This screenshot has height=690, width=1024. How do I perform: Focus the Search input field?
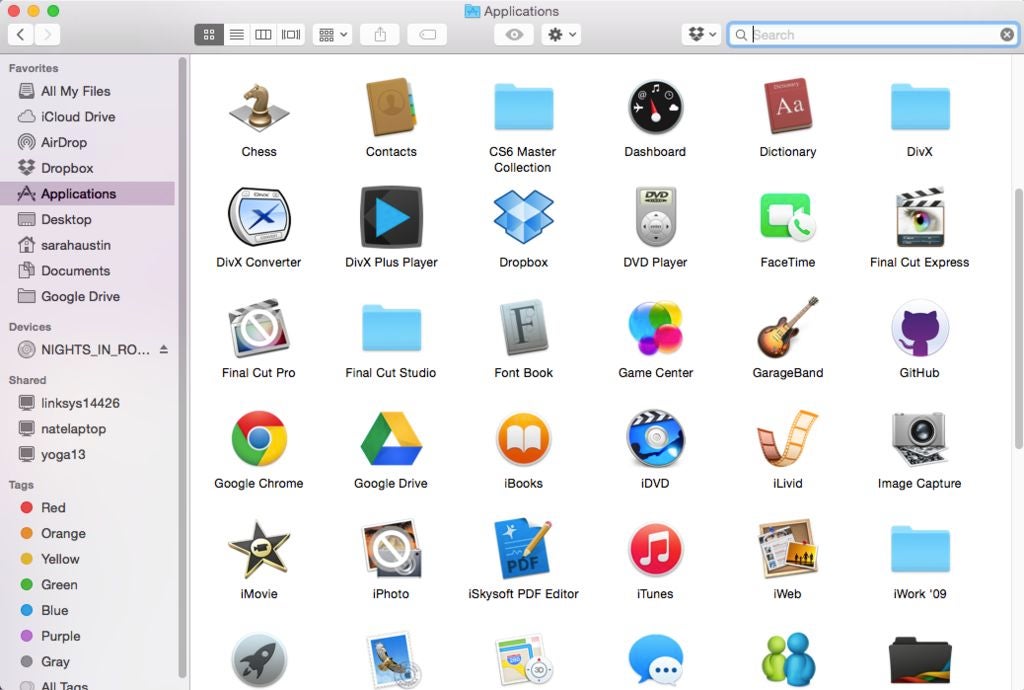tap(872, 35)
